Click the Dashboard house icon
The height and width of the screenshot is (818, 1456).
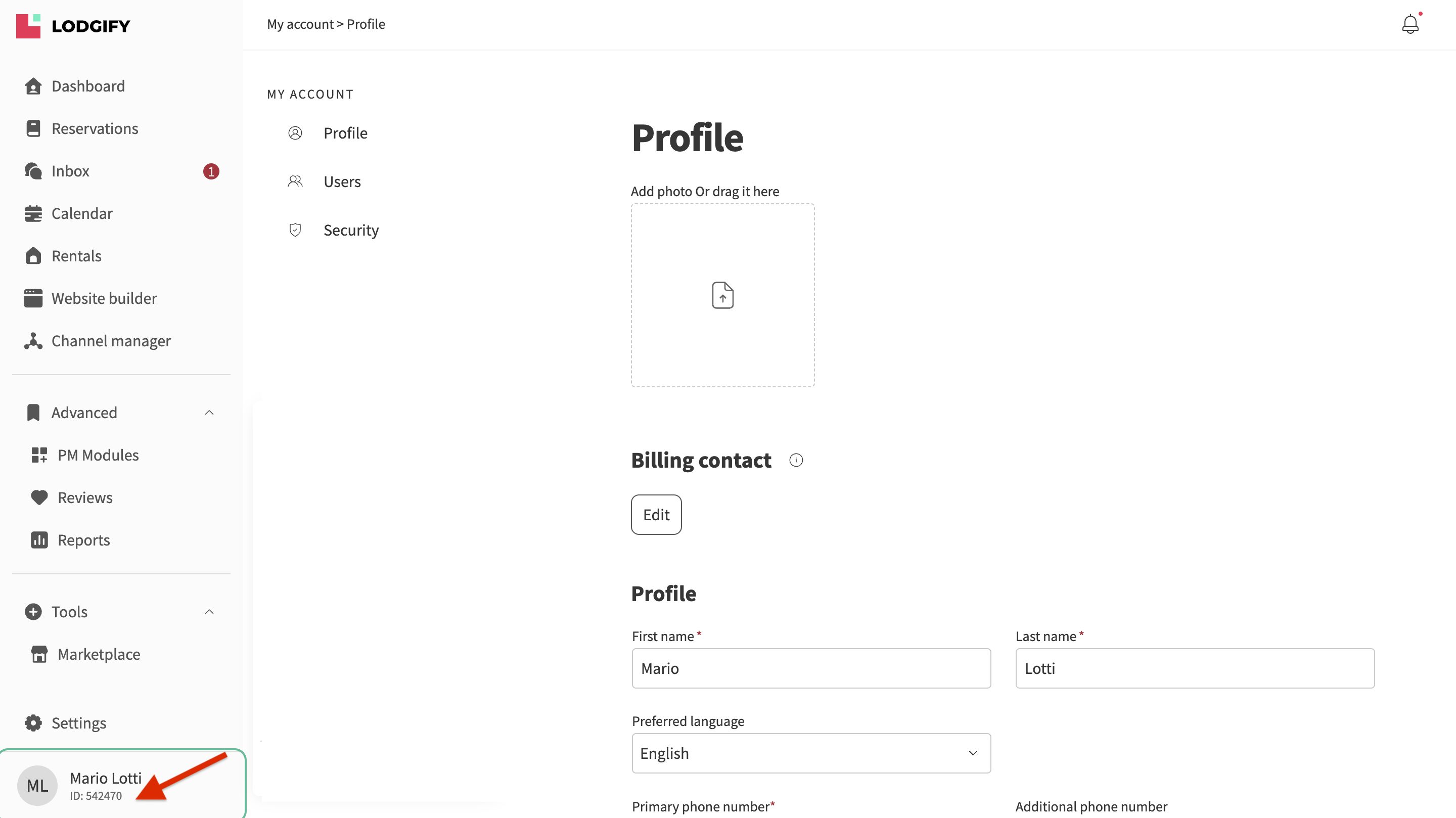pyautogui.click(x=33, y=86)
